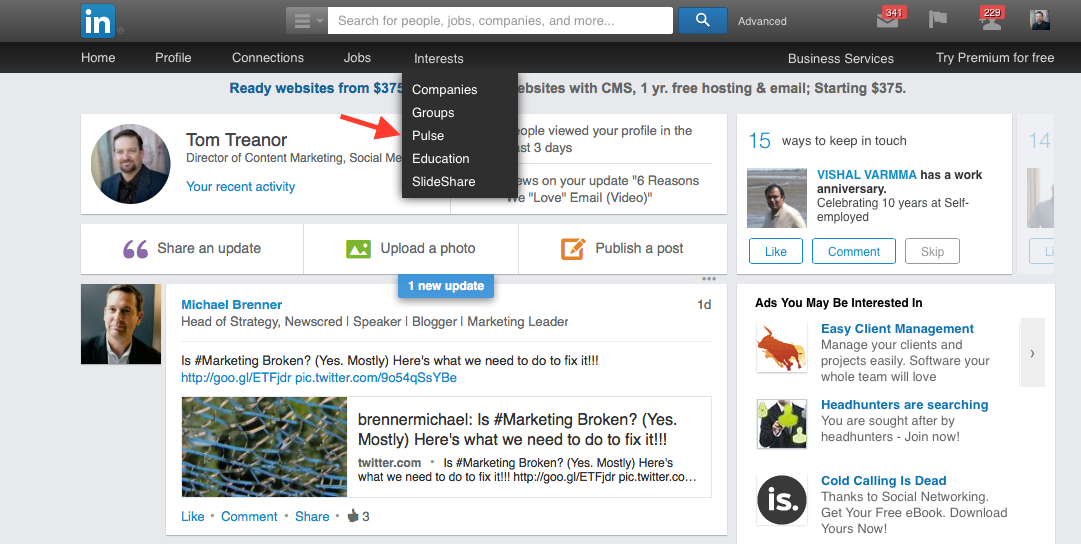Open Easy Client Management ad
The height and width of the screenshot is (544, 1081).
(897, 329)
